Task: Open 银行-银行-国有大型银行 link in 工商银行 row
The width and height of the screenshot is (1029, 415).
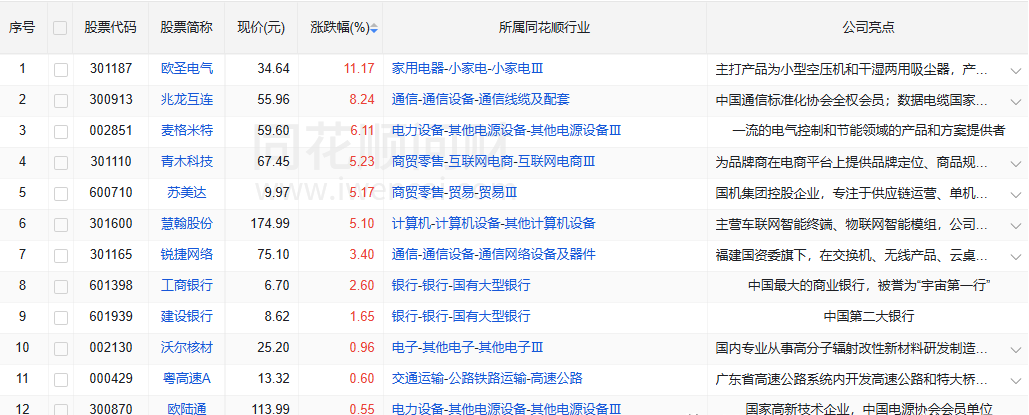Action: [x=461, y=285]
